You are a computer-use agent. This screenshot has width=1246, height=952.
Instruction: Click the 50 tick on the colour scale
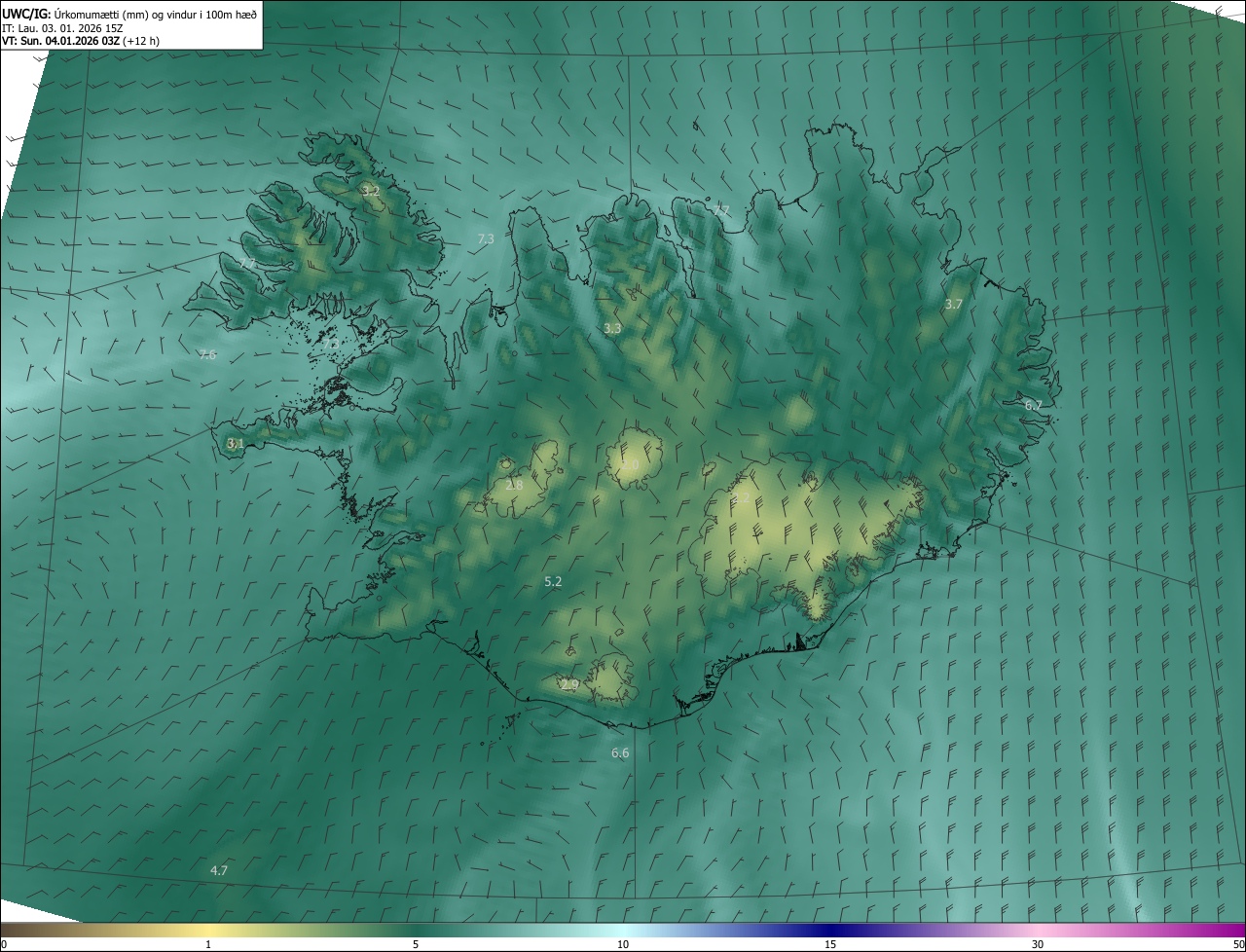click(x=1238, y=945)
